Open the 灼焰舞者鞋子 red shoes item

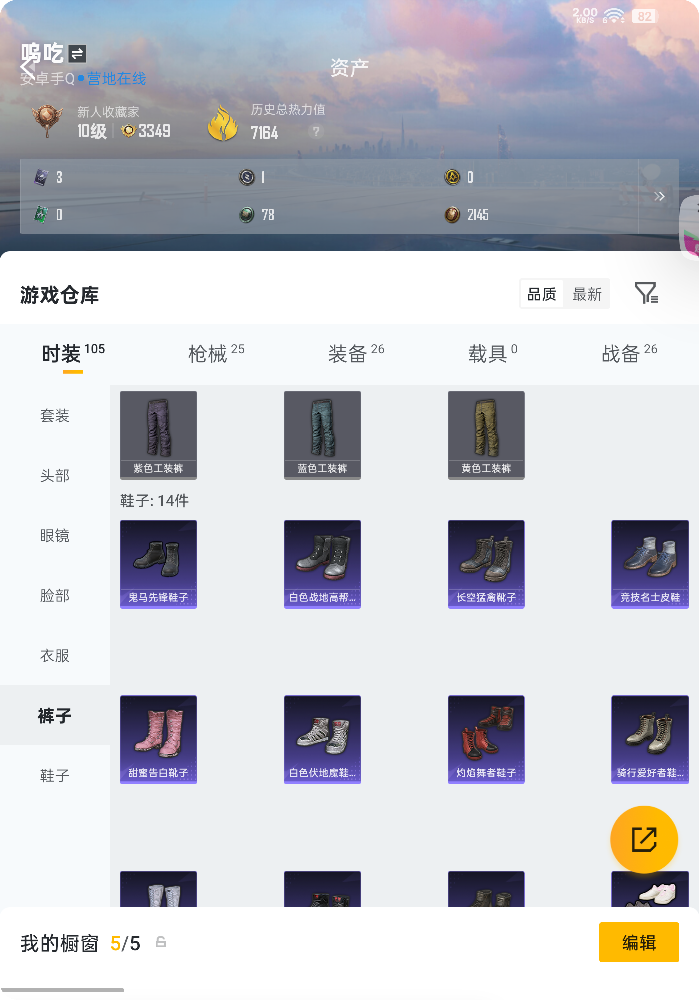486,739
